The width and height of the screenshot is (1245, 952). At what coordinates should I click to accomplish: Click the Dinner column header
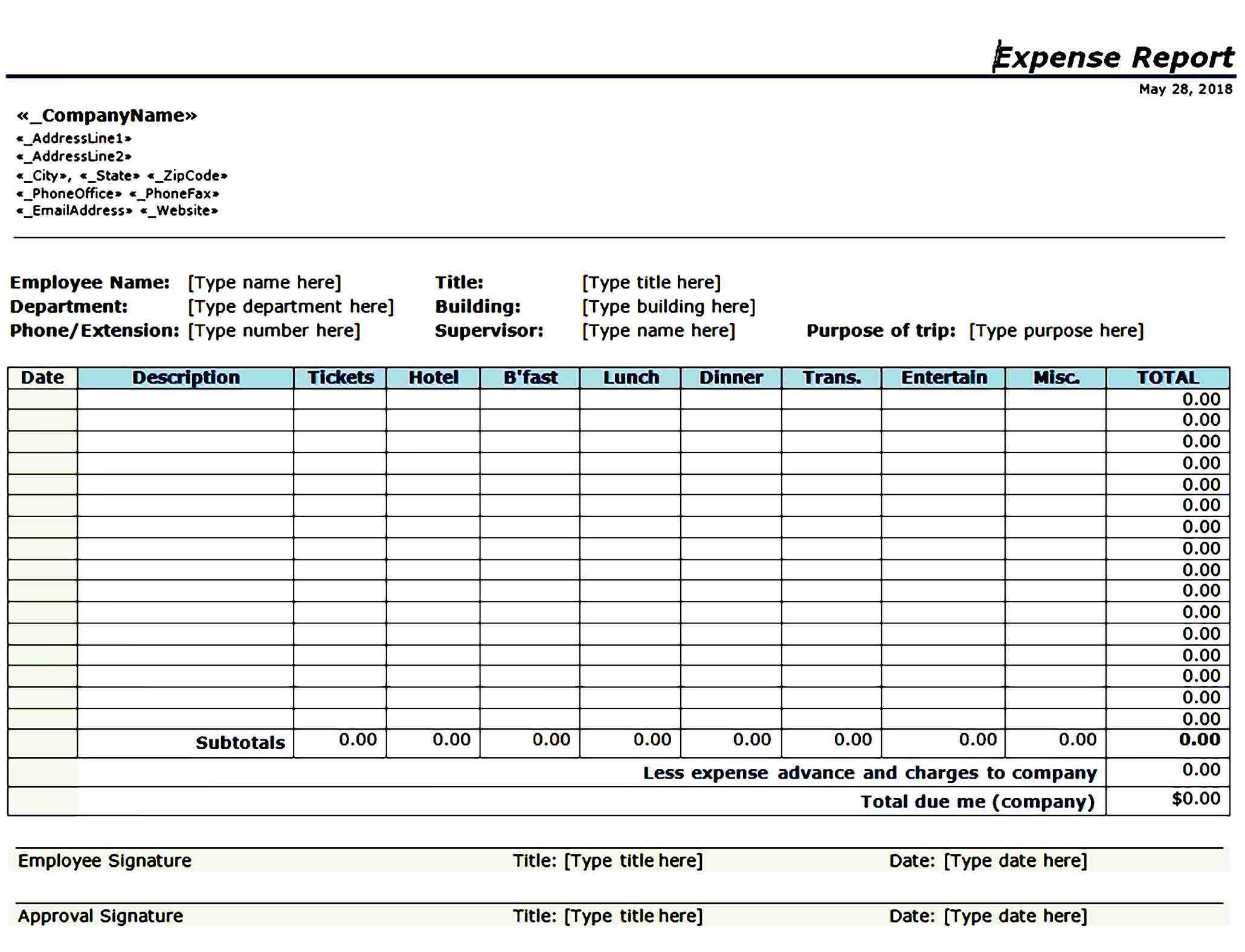click(731, 378)
